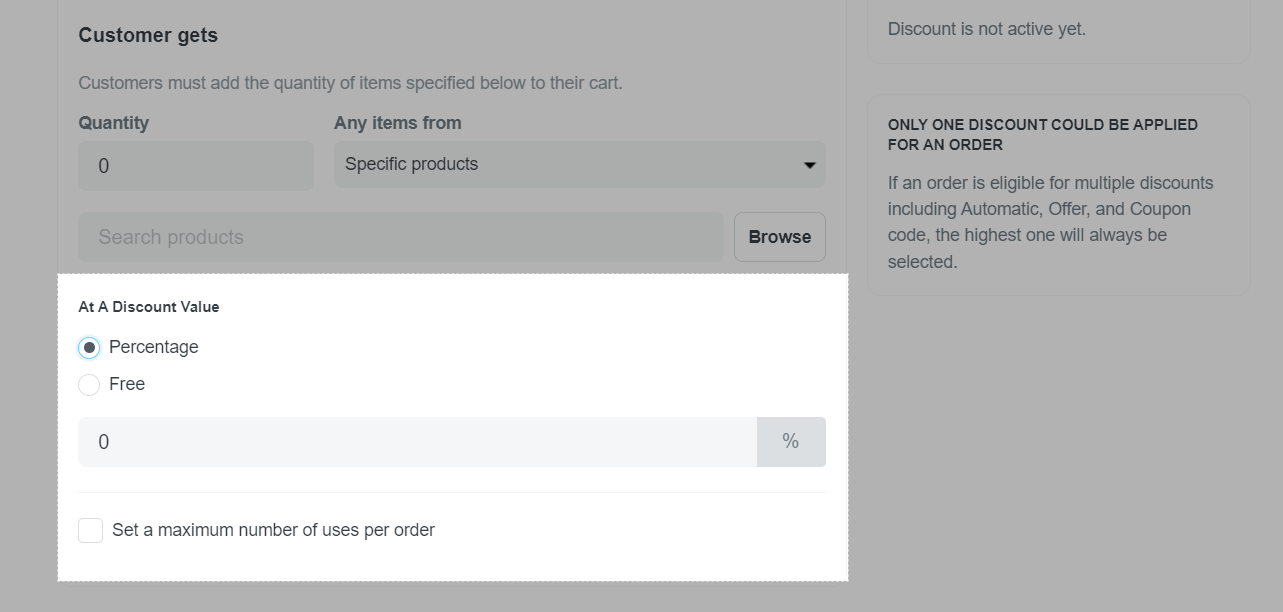This screenshot has width=1283, height=612.
Task: Click the Browse products button
Action: tap(780, 237)
